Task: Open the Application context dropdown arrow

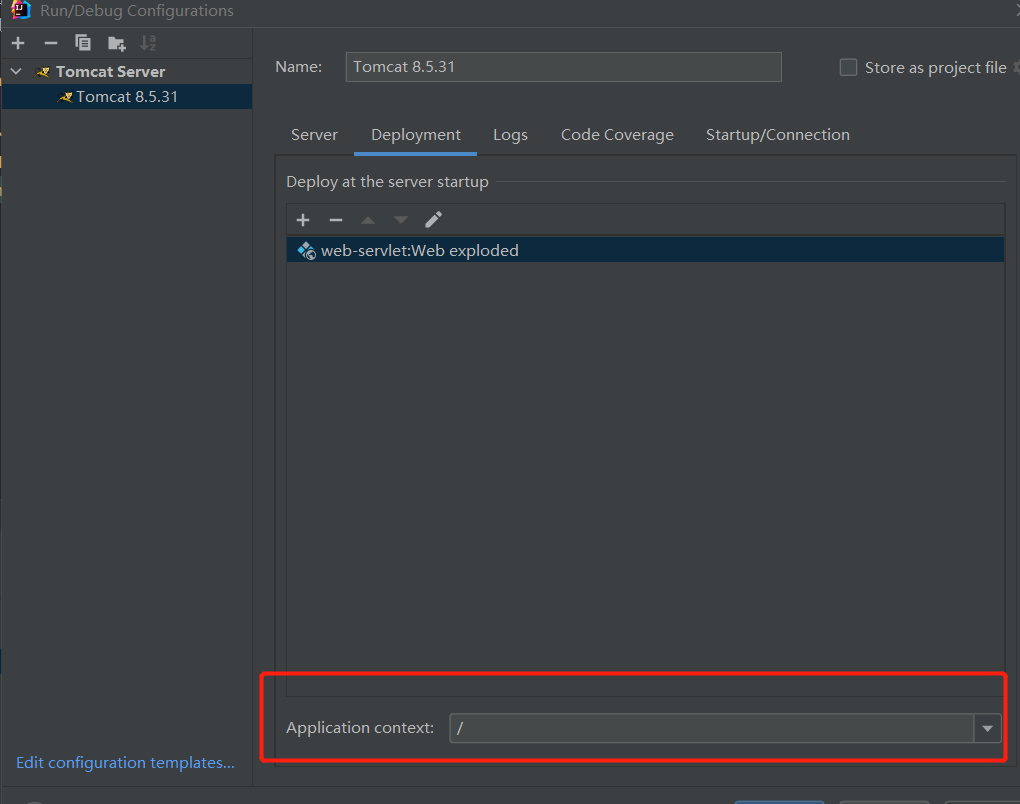Action: 987,728
